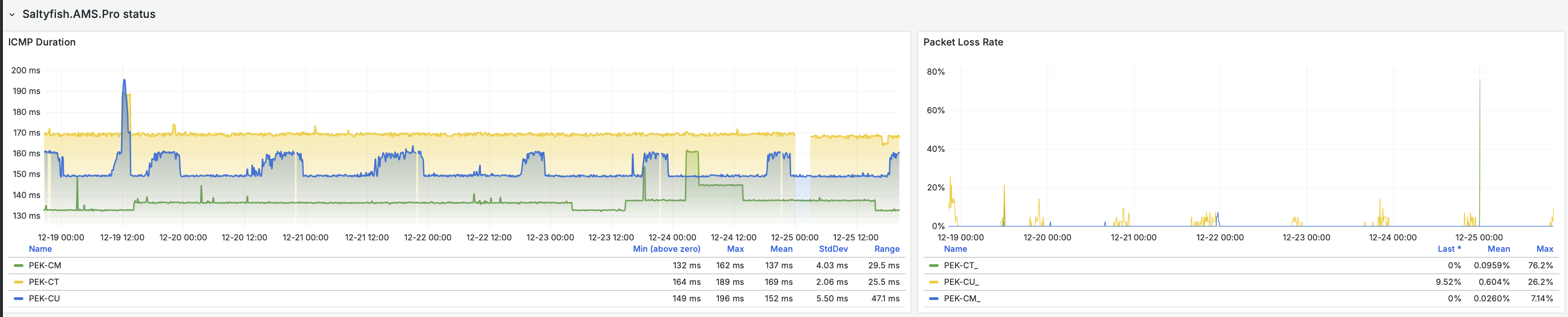Toggle PEK-CT series in ICMP legend
Viewport: 1568px width, 317px height.
44,282
